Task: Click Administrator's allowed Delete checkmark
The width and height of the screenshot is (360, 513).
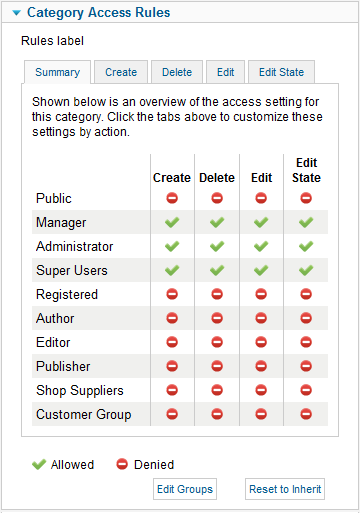Action: [217, 246]
